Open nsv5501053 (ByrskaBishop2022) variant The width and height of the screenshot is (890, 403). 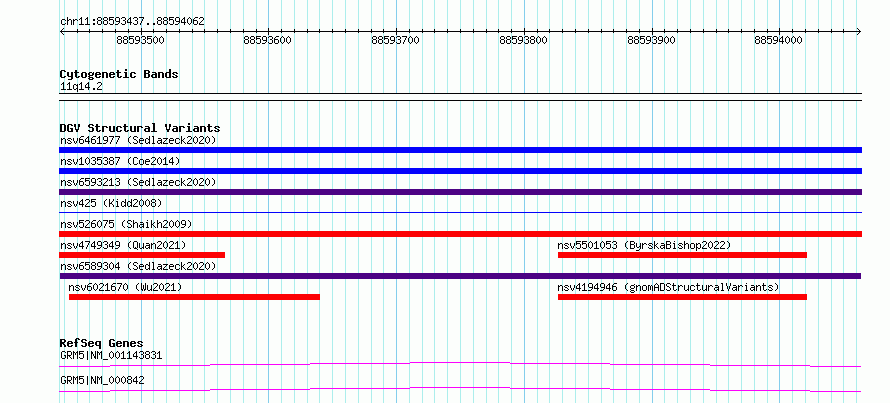coord(644,245)
